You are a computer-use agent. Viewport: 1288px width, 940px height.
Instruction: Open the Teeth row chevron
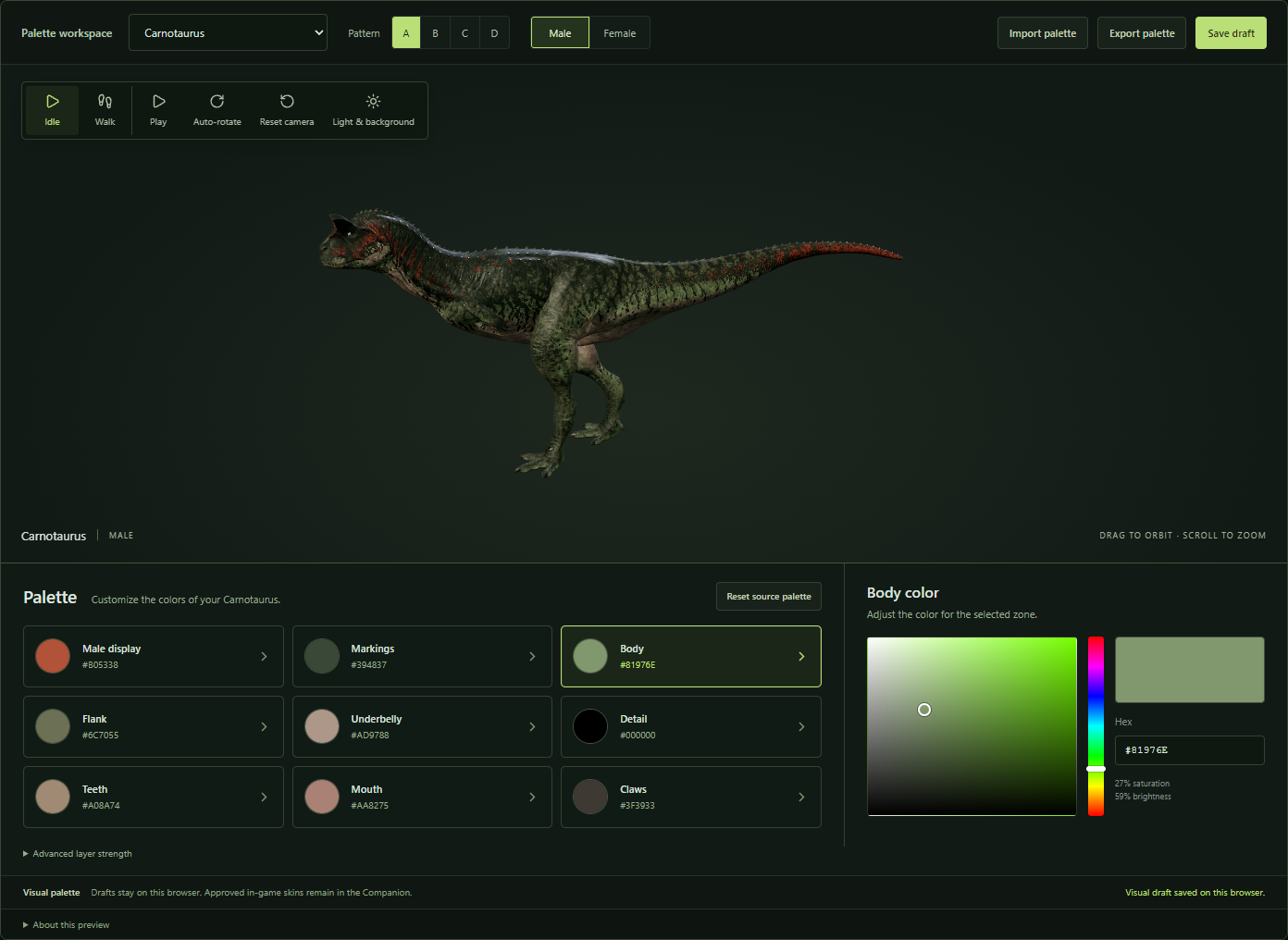pos(264,798)
